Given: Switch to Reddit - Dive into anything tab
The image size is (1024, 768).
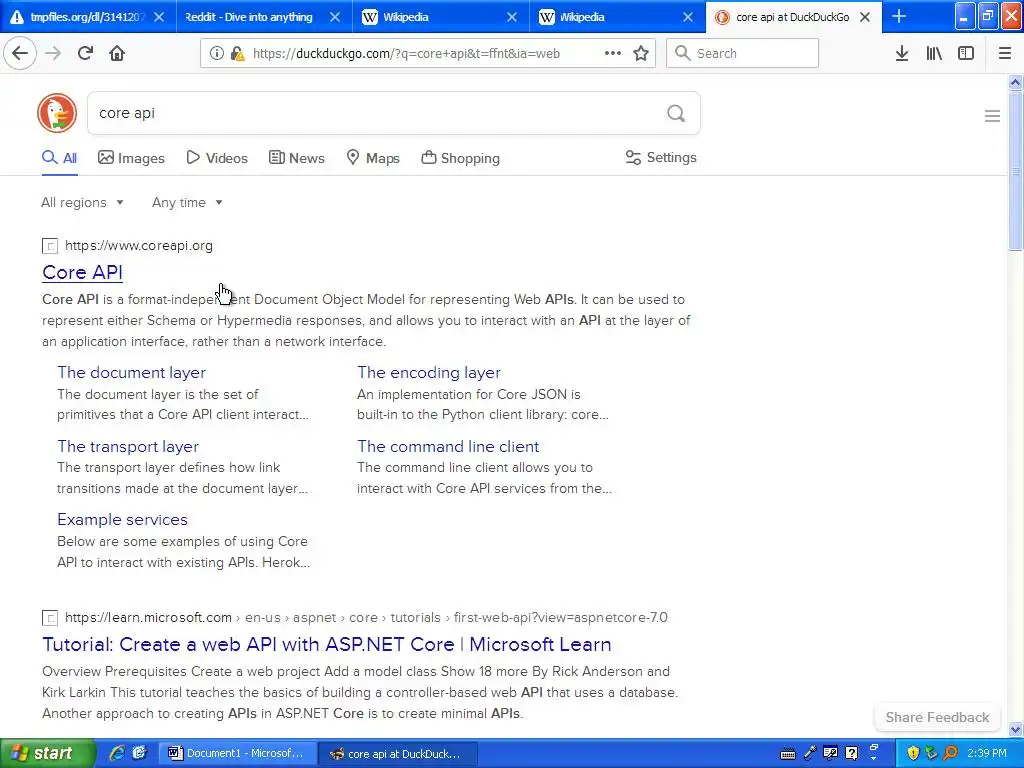Looking at the screenshot, I should pyautogui.click(x=249, y=17).
